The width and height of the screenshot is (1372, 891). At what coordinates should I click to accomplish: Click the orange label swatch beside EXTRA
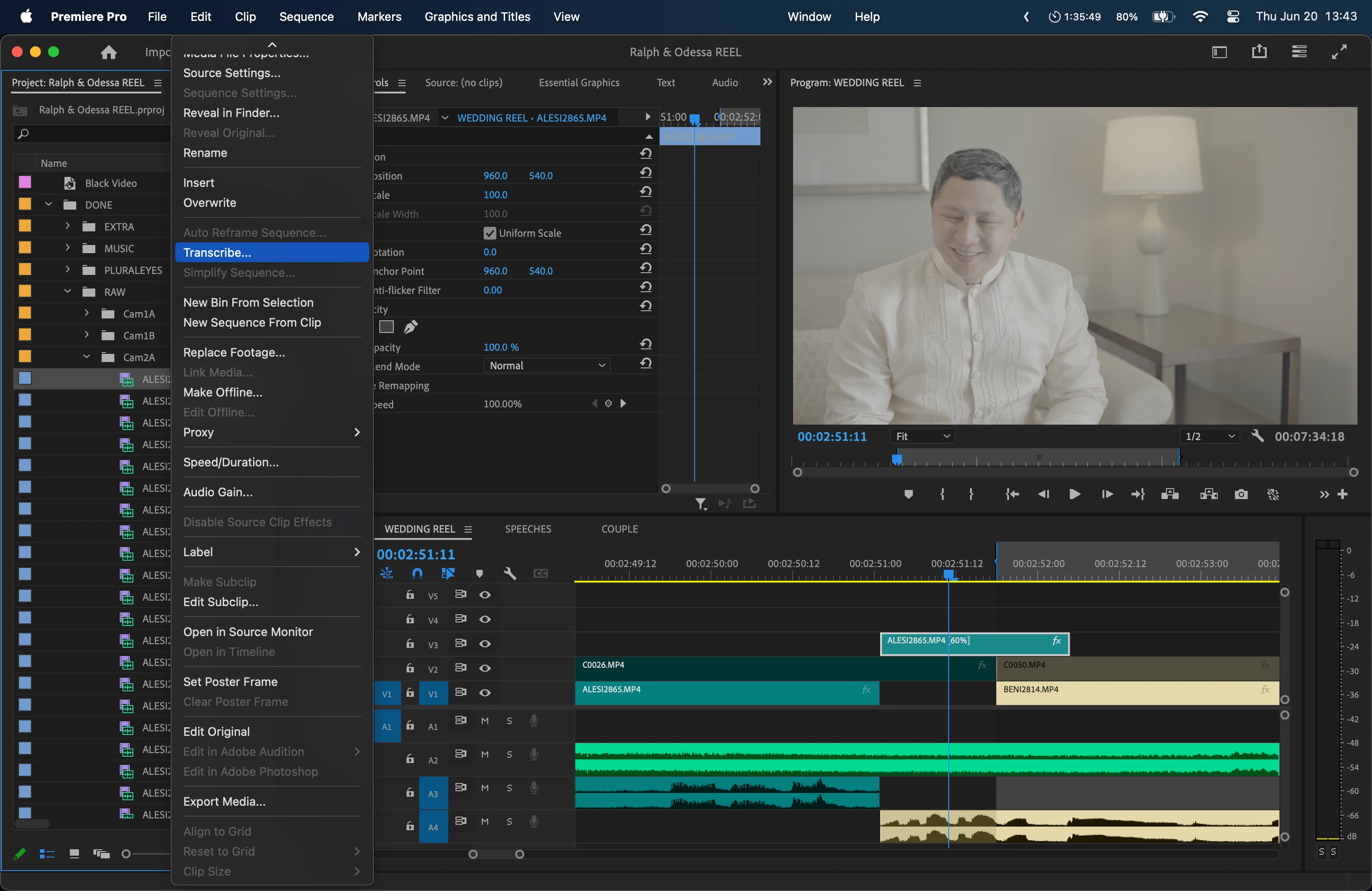tap(25, 226)
